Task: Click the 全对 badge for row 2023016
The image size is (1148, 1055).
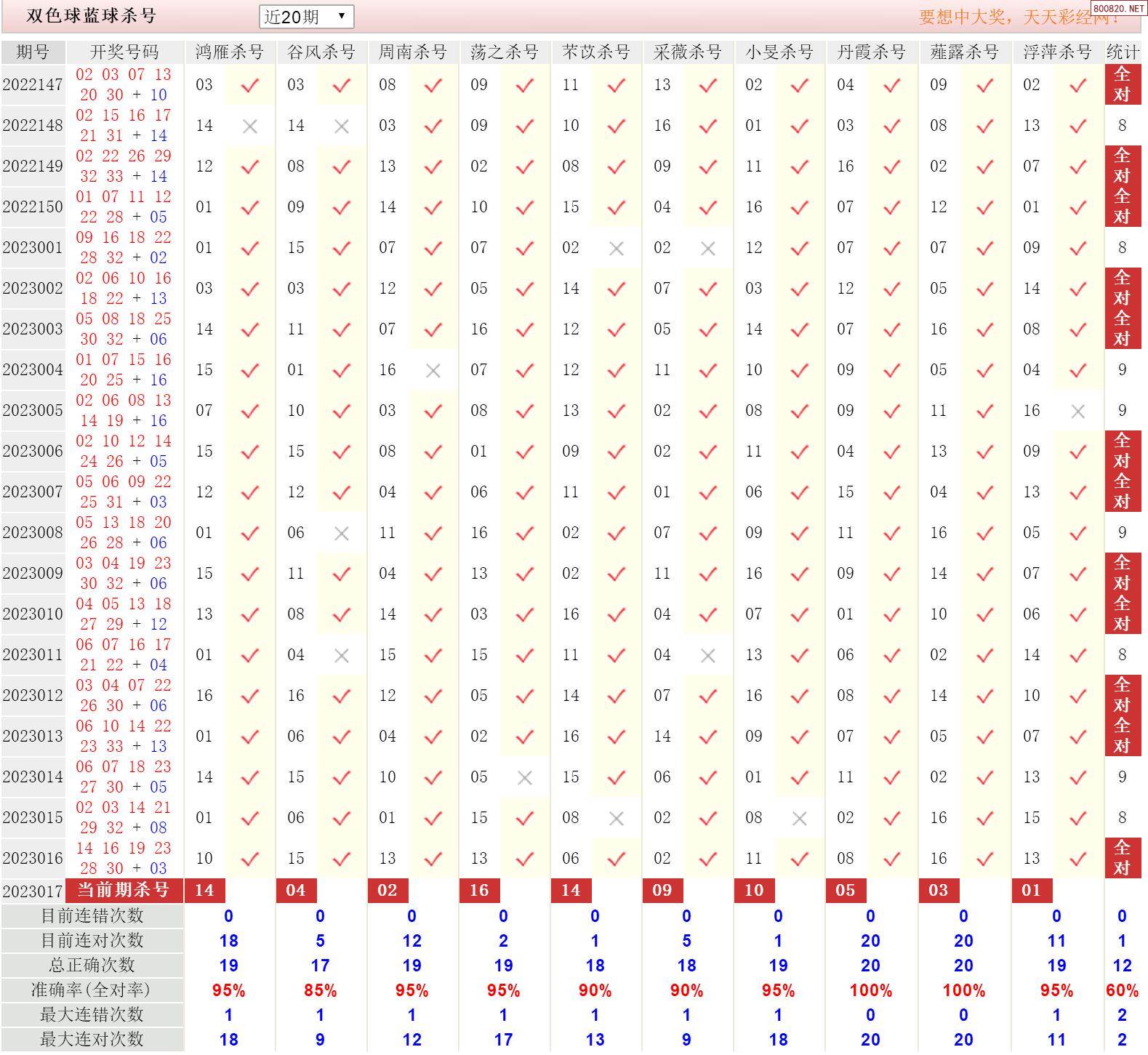Action: point(1123,858)
